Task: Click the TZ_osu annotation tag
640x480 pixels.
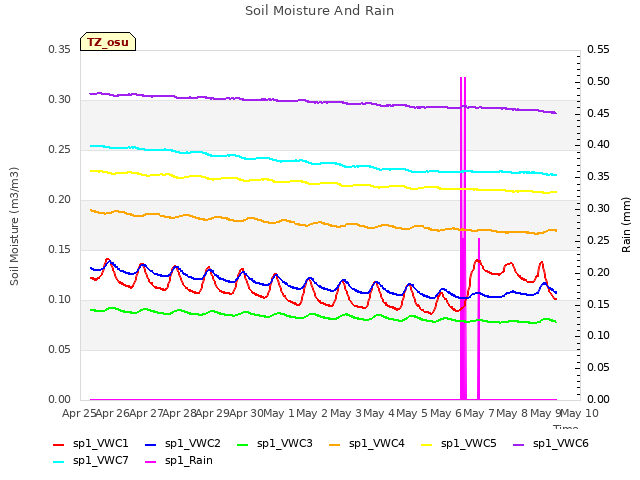Action: point(108,42)
